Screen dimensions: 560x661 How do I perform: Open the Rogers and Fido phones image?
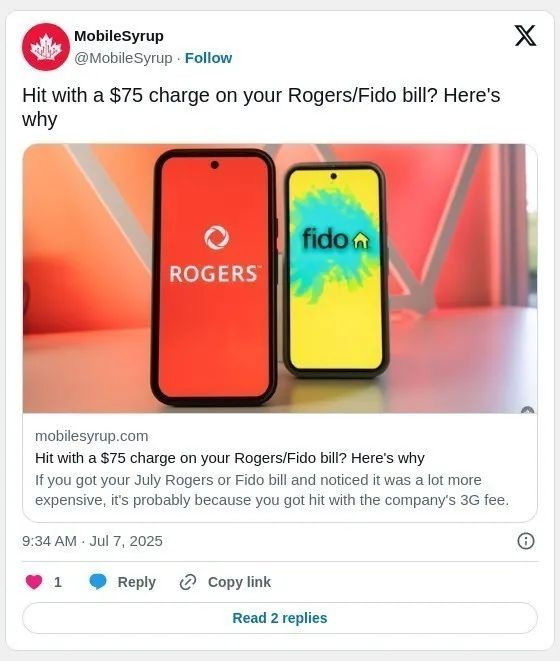tap(280, 279)
